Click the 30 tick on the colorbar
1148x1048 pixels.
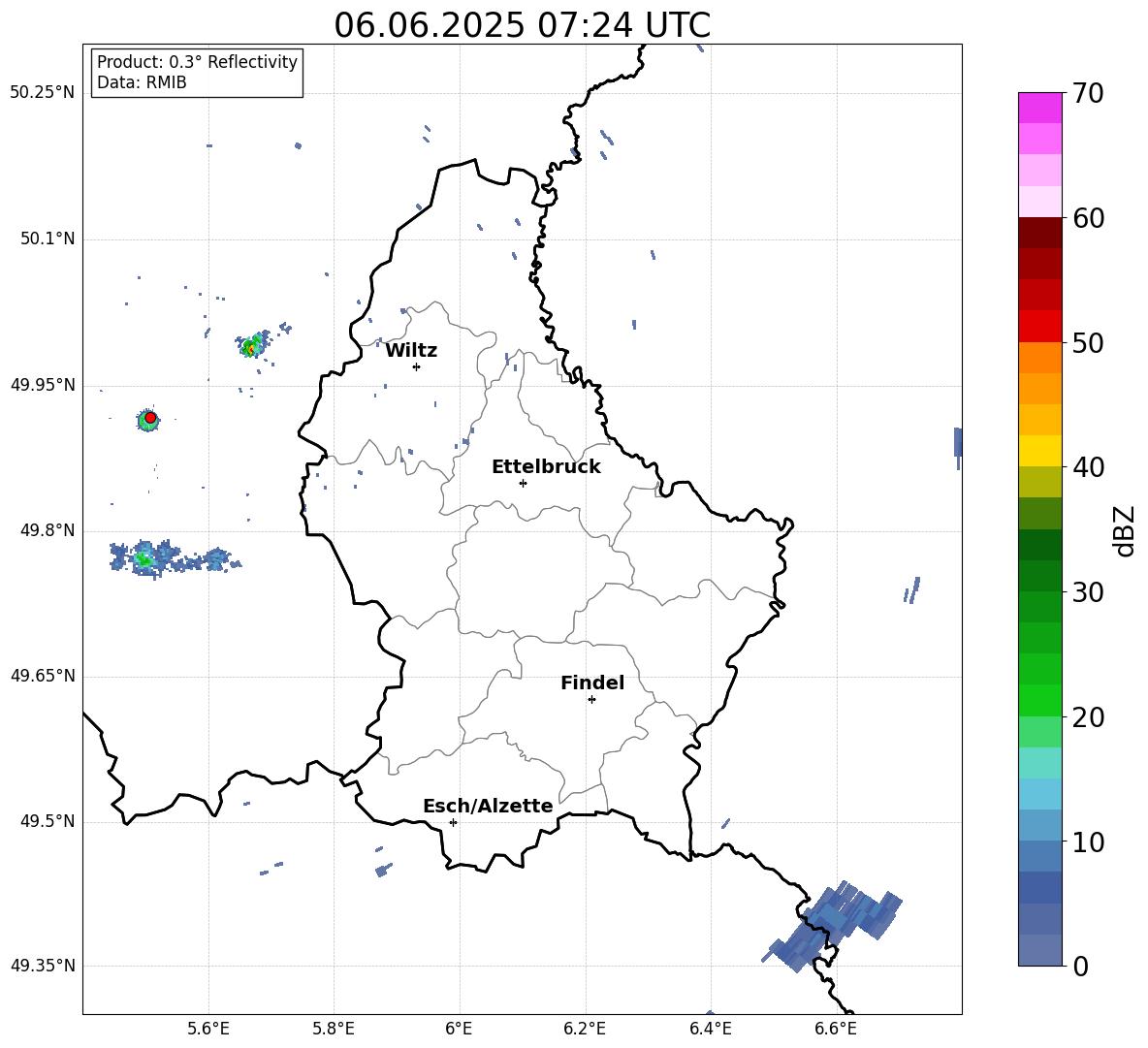[1088, 591]
